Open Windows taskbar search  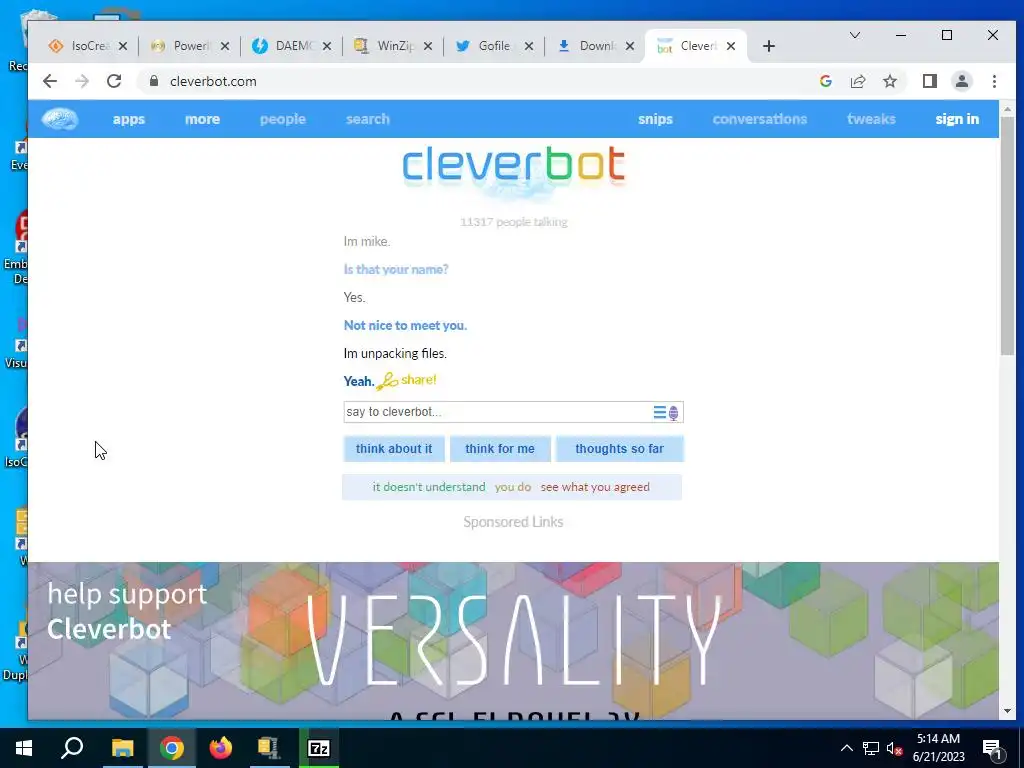[x=72, y=748]
